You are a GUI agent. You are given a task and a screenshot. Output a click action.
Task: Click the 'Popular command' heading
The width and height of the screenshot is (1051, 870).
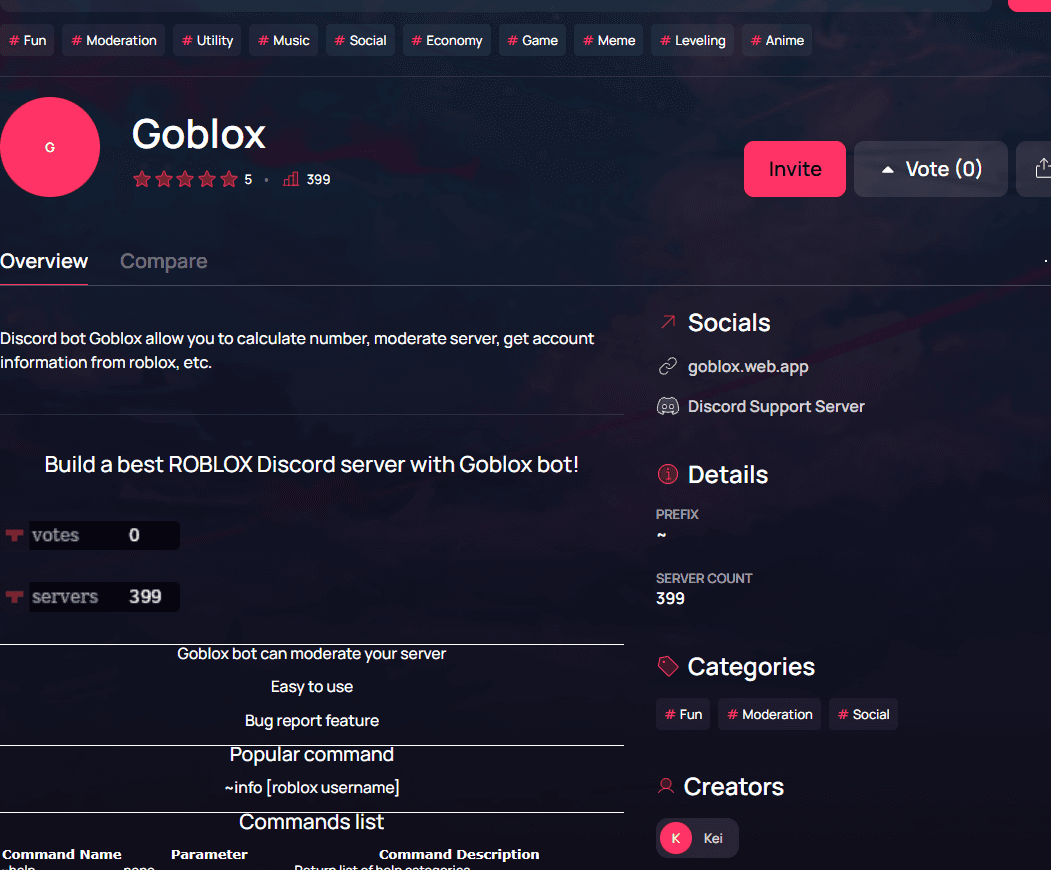click(x=312, y=755)
